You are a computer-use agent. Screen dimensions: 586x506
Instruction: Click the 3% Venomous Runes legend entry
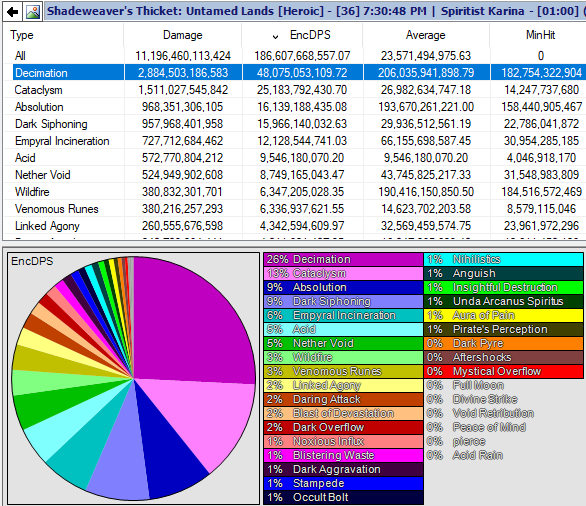tap(343, 371)
